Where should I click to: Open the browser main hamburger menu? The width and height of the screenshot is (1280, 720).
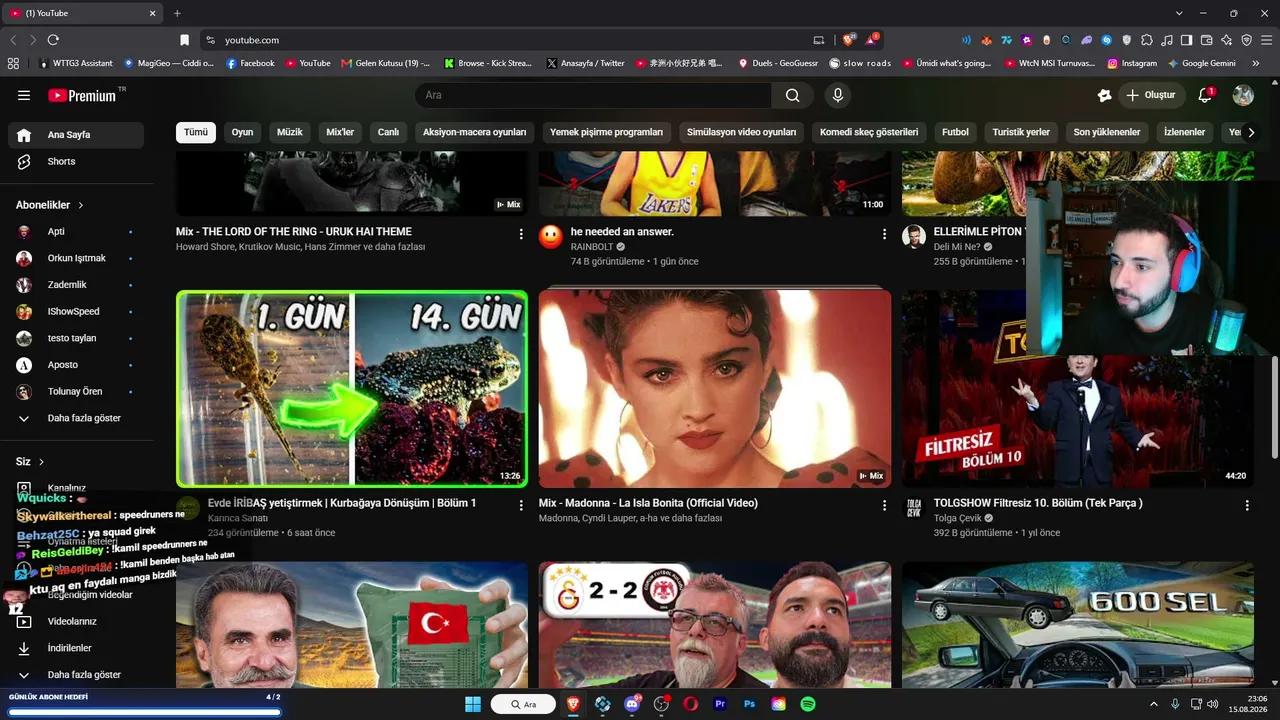coord(1265,40)
